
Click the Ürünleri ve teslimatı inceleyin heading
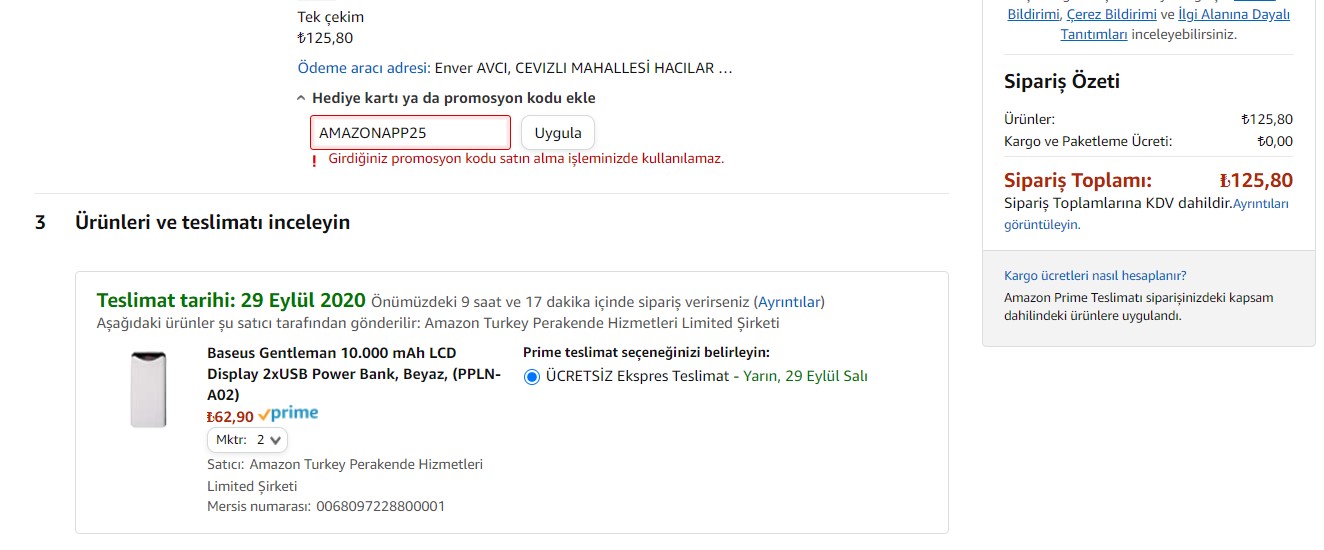(212, 222)
